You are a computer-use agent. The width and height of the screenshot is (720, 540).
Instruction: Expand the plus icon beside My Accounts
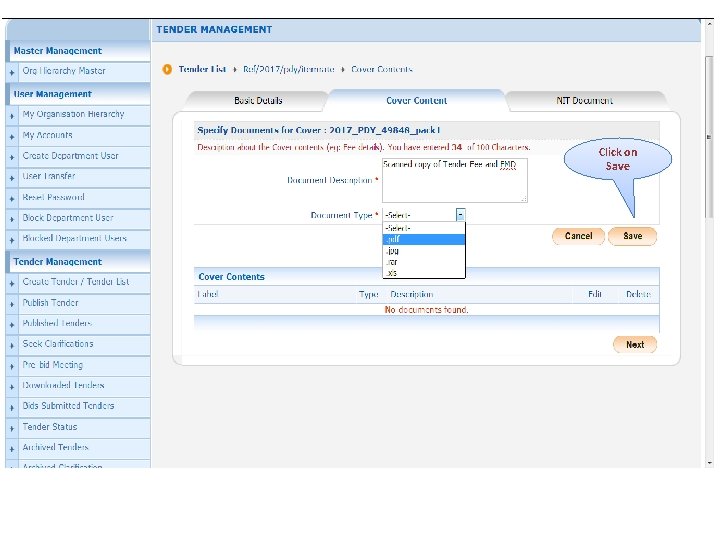(x=12, y=136)
